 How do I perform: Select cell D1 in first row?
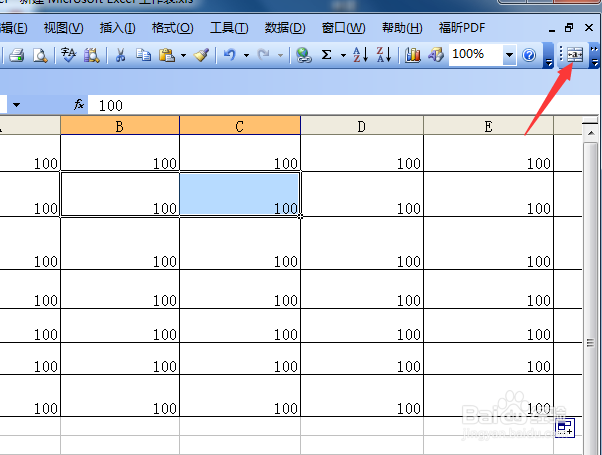click(362, 153)
